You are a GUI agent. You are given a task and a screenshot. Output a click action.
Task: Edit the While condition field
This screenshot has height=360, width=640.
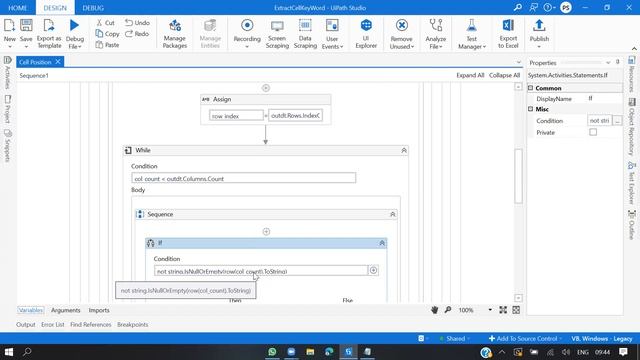coord(244,178)
